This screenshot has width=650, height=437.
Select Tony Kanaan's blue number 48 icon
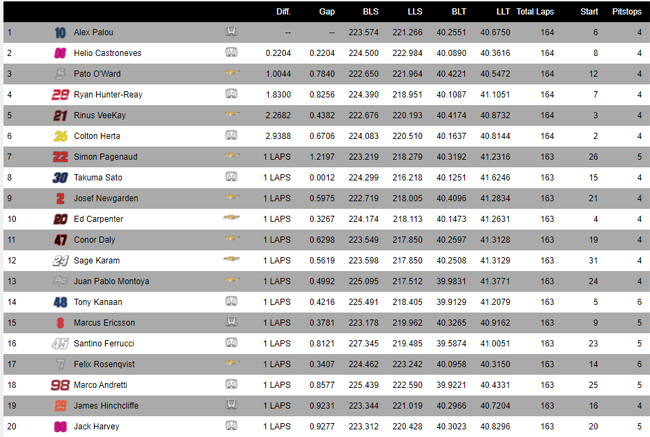(61, 302)
